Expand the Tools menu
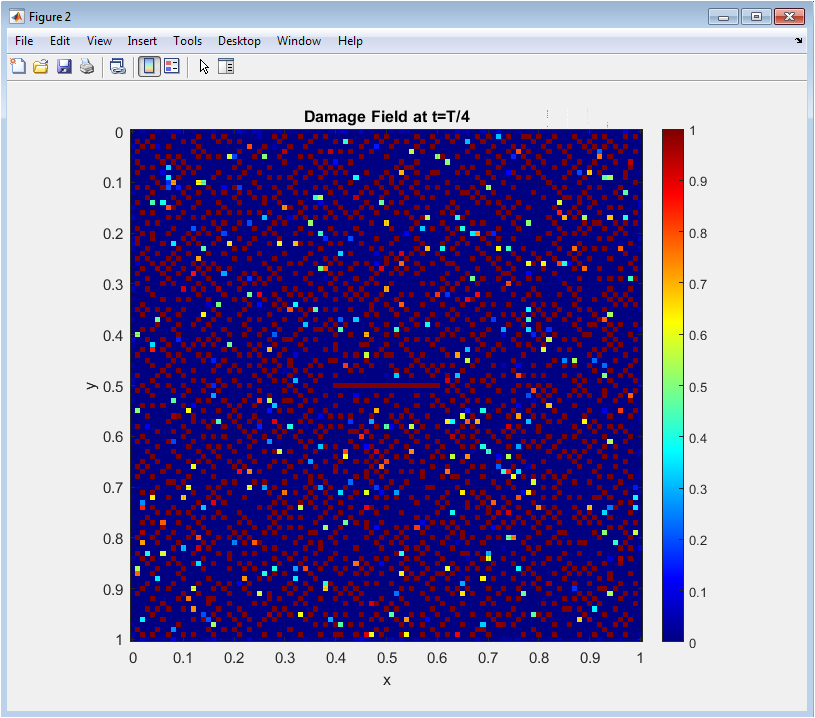The width and height of the screenshot is (815, 718). [x=187, y=41]
